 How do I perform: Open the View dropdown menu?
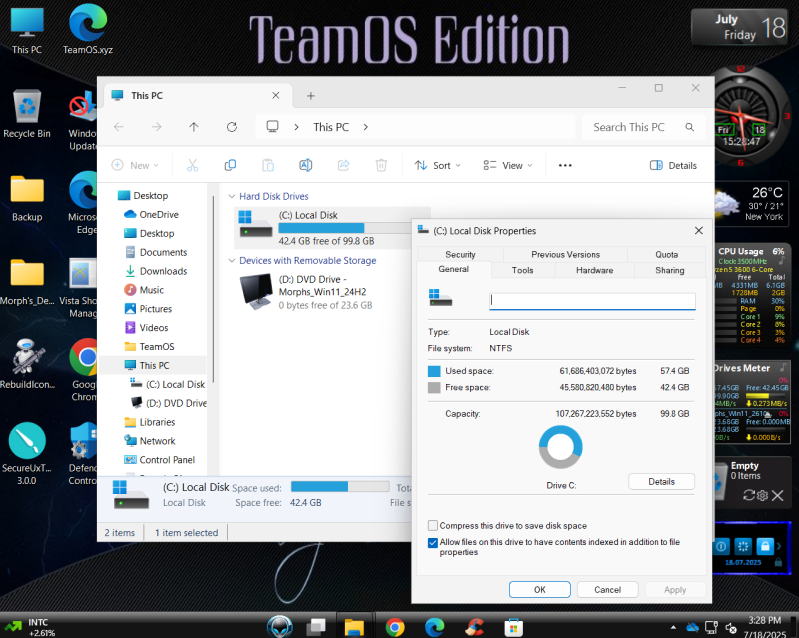coord(508,165)
